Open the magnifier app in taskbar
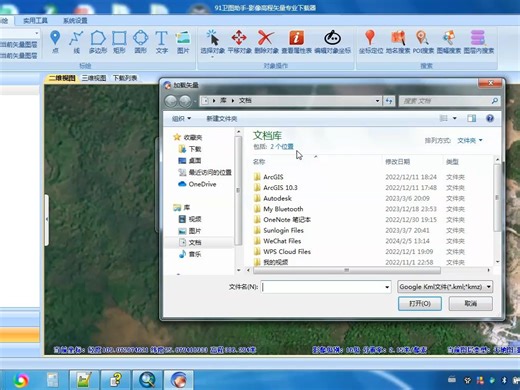520x390 pixels. (147, 380)
